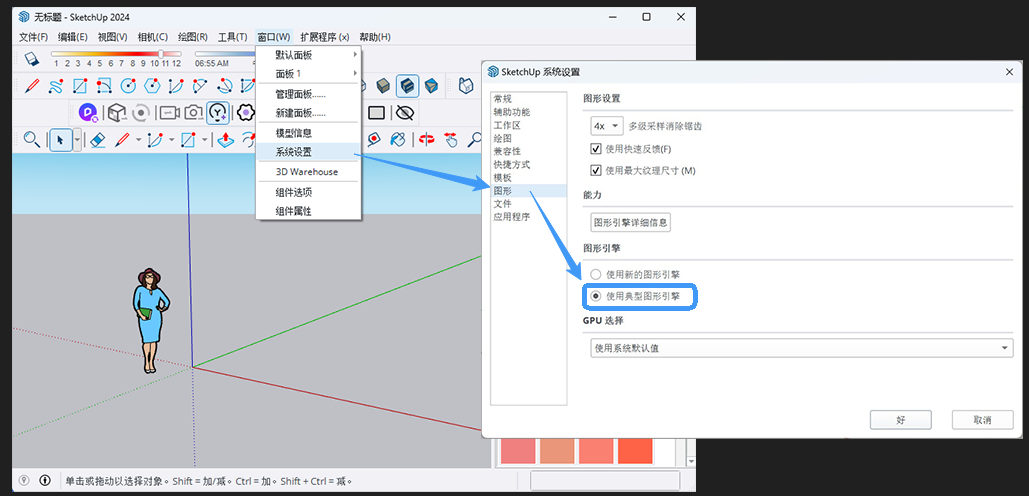Click the house model icon in toolbar
This screenshot has width=1029, height=496.
(465, 86)
